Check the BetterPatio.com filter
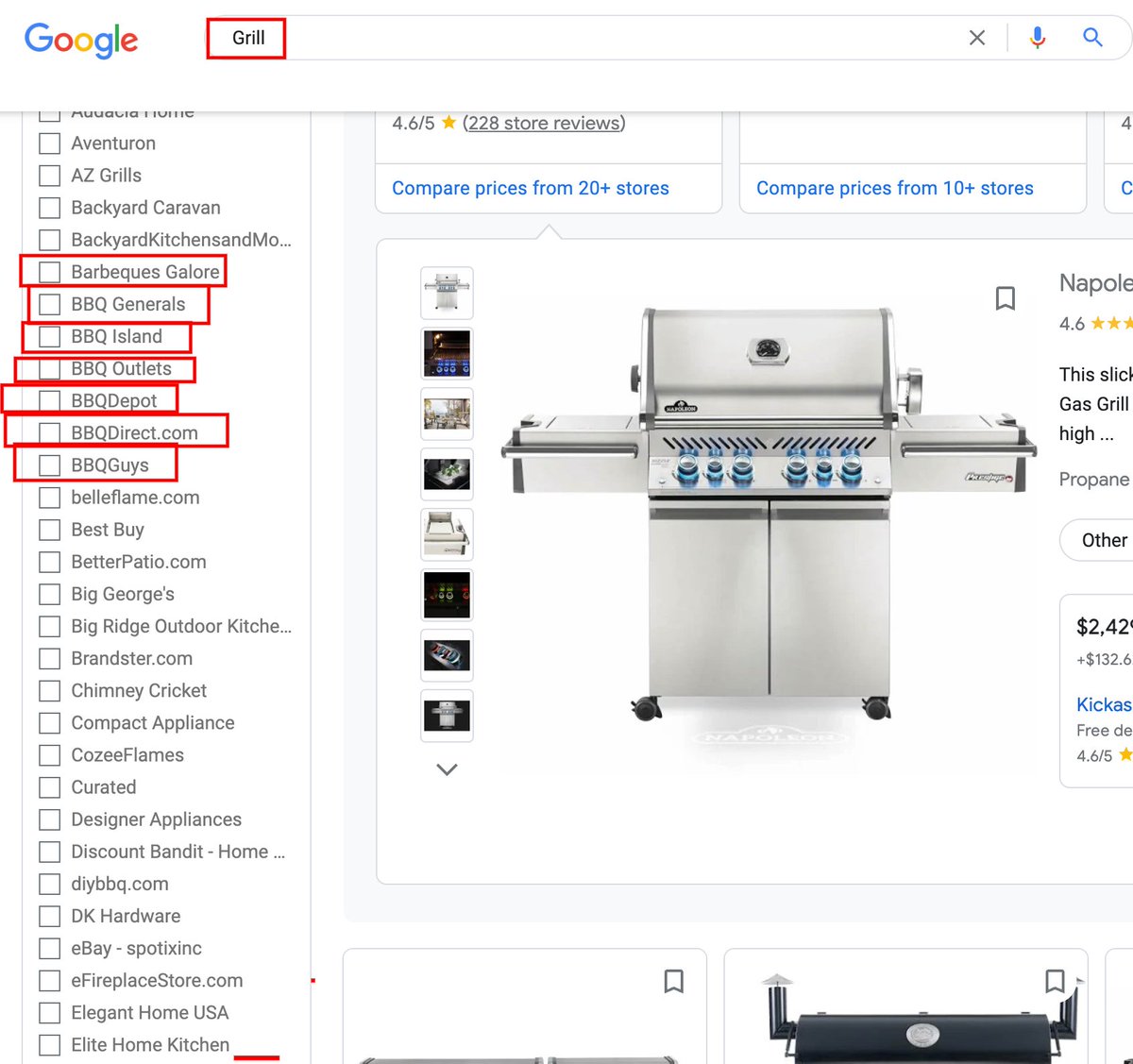This screenshot has width=1133, height=1064. point(50,562)
